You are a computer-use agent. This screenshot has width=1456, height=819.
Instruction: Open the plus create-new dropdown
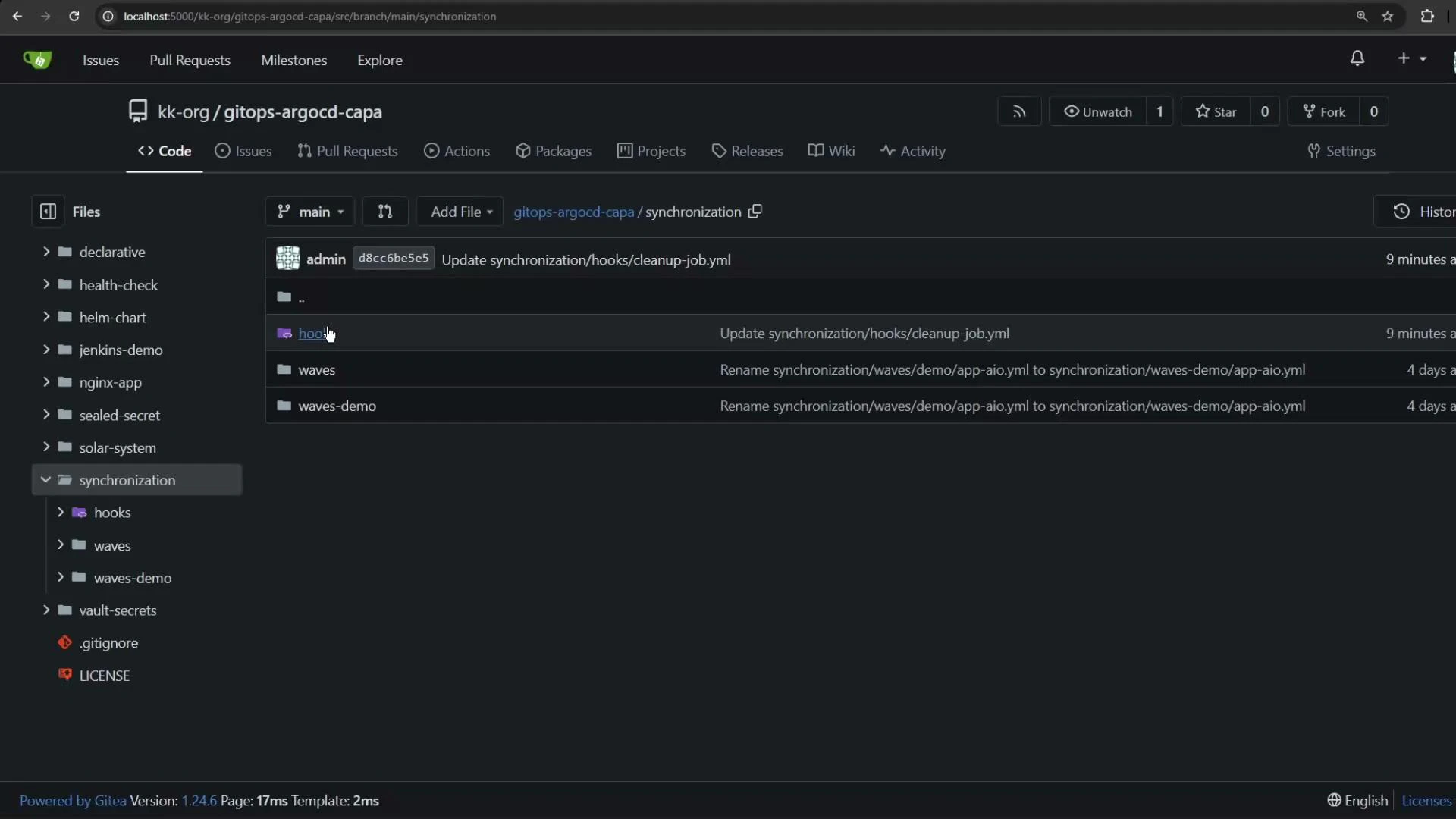pos(1412,58)
